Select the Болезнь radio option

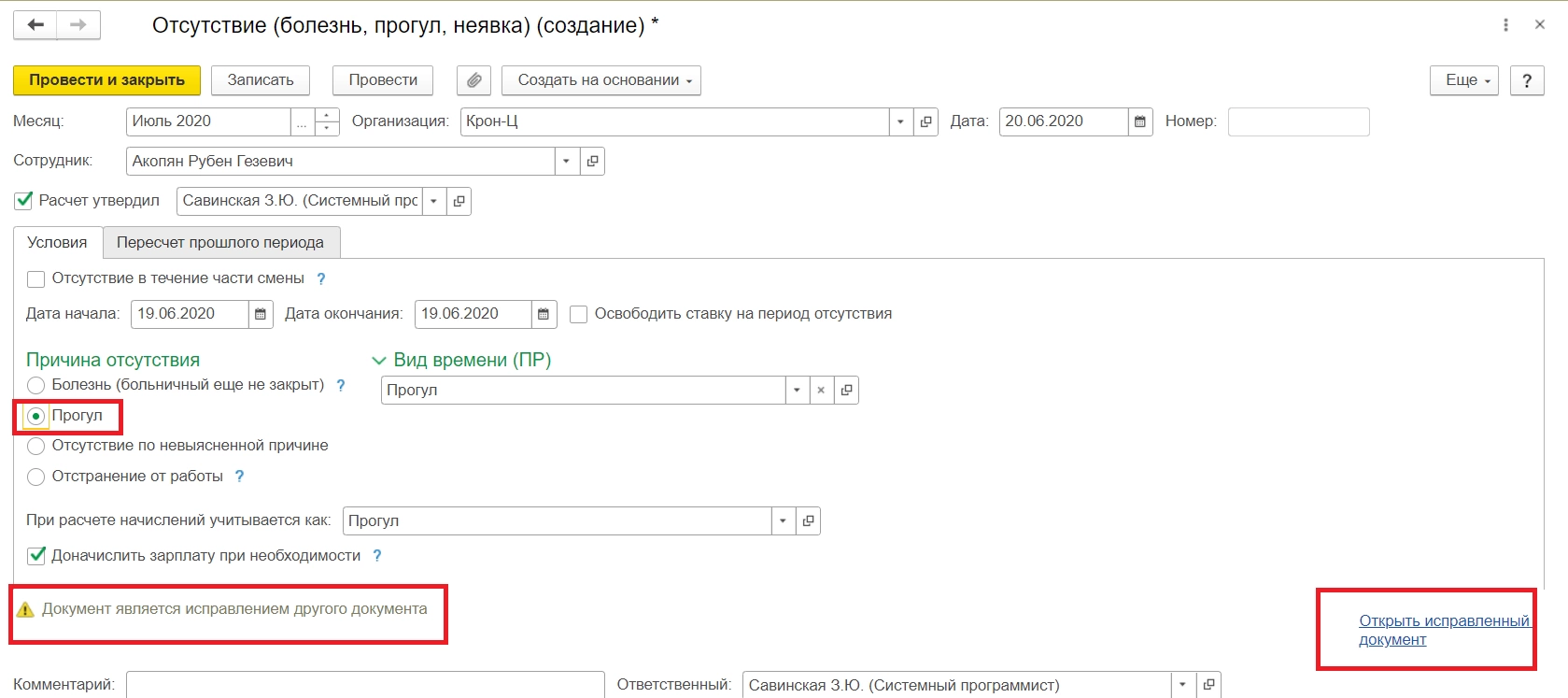[36, 385]
